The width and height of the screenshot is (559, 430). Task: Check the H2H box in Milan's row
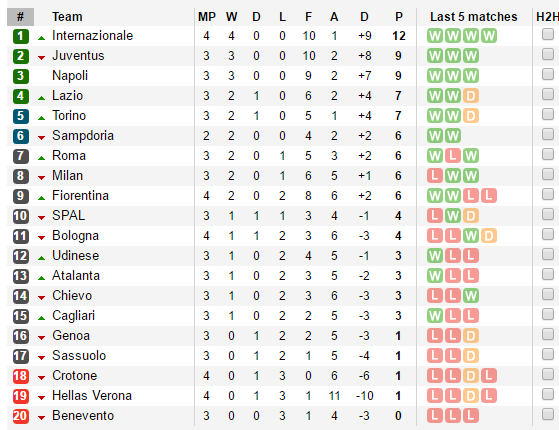coord(548,174)
